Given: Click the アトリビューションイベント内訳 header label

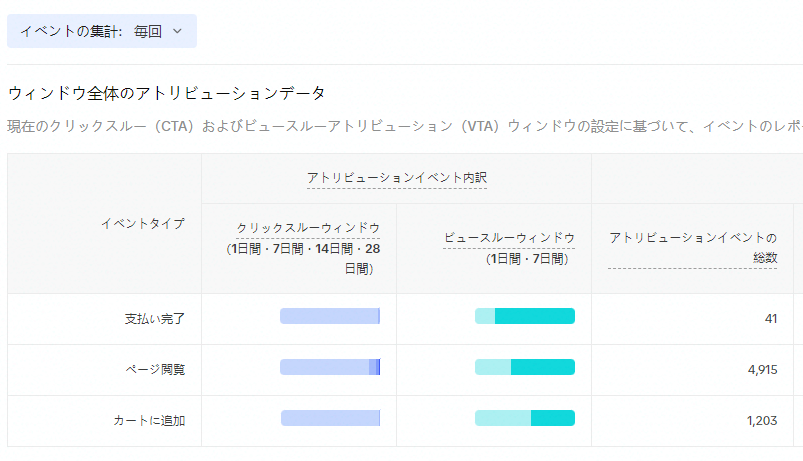Looking at the screenshot, I should pos(396,178).
